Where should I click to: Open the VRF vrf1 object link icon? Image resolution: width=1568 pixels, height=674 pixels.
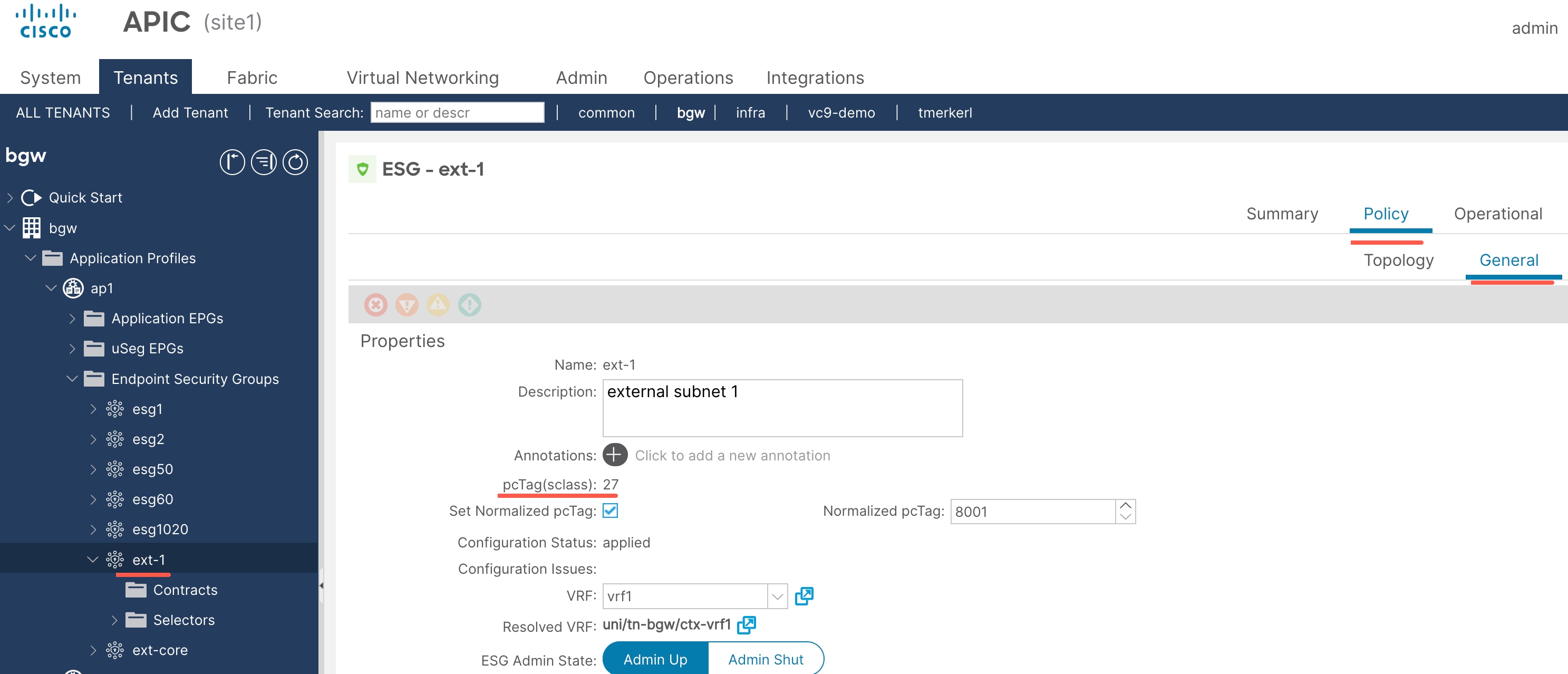[x=804, y=595]
